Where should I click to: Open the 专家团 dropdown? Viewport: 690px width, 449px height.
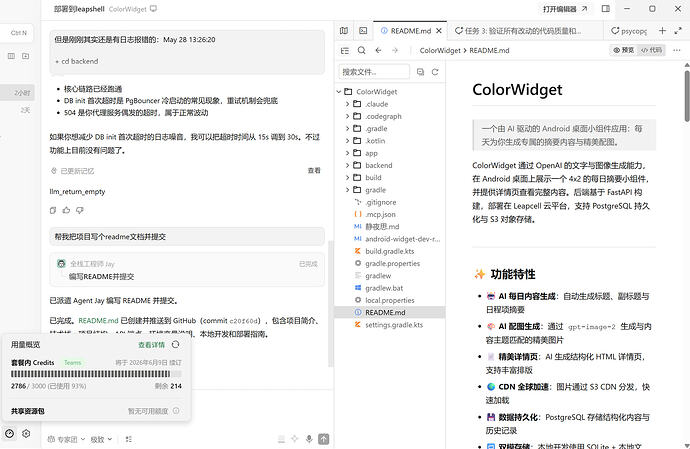(66, 439)
